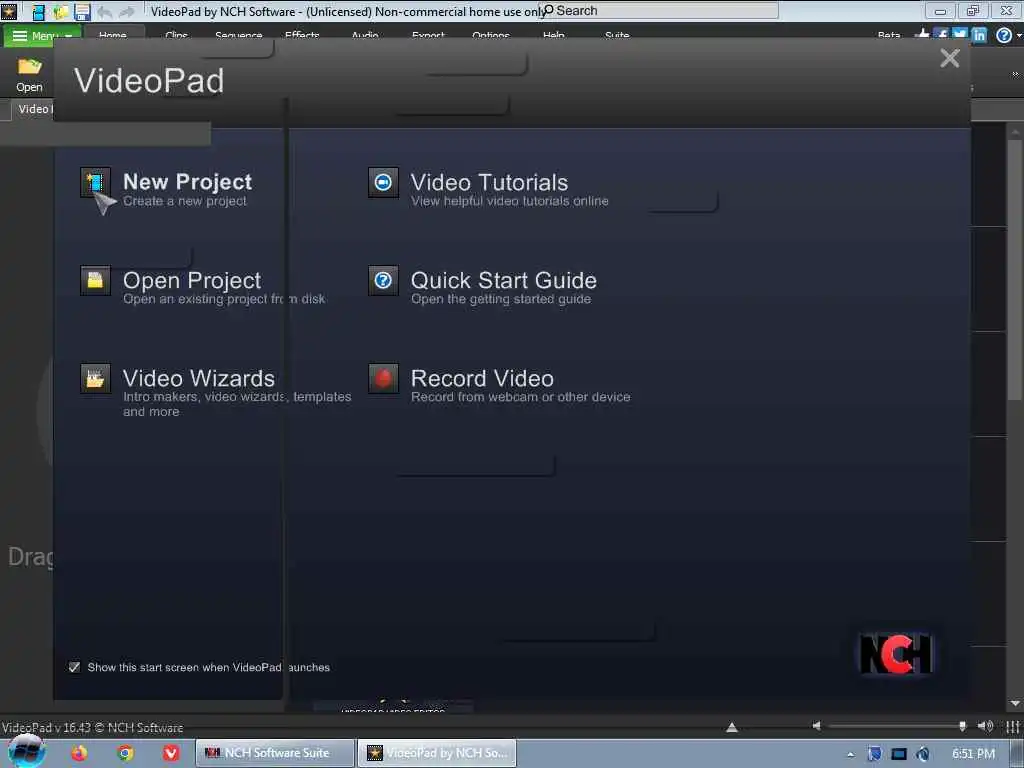Viewport: 1024px width, 768px height.
Task: Click the Beta label in ribbon
Action: pyautogui.click(x=888, y=35)
